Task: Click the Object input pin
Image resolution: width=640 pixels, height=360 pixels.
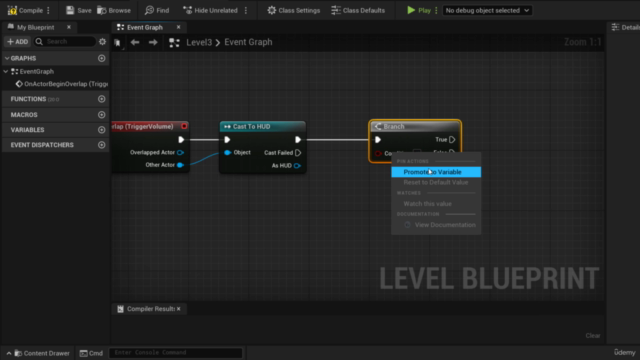Action: tap(227, 153)
